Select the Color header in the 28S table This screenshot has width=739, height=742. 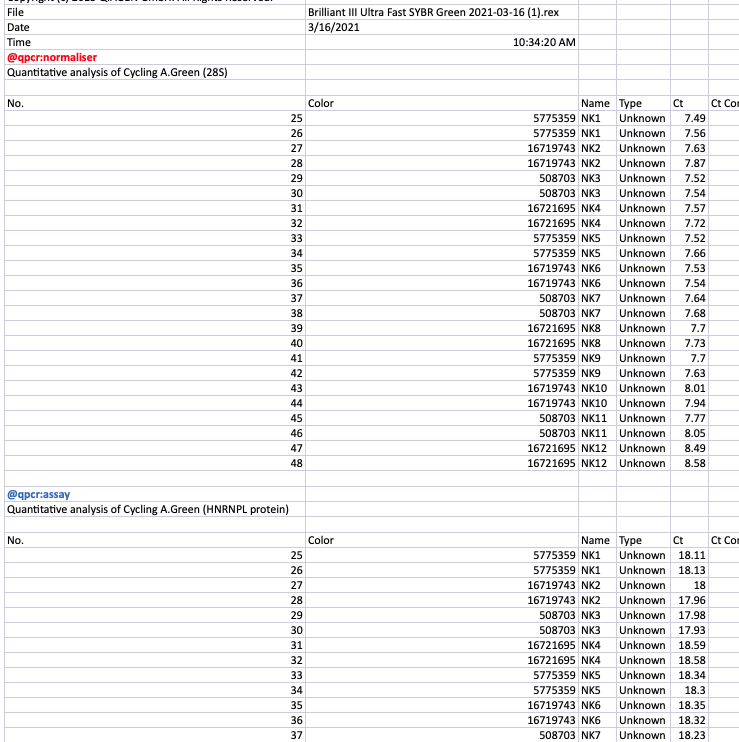(x=442, y=103)
